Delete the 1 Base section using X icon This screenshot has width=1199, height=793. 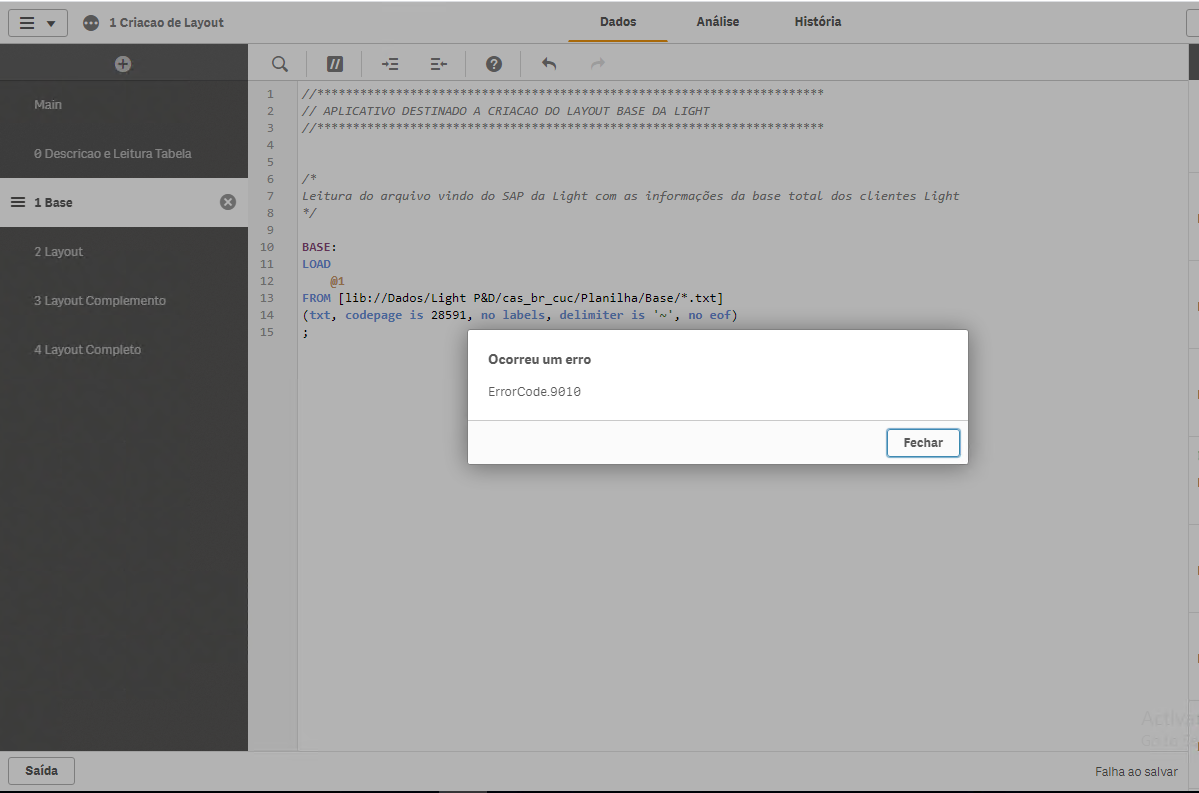click(x=228, y=202)
